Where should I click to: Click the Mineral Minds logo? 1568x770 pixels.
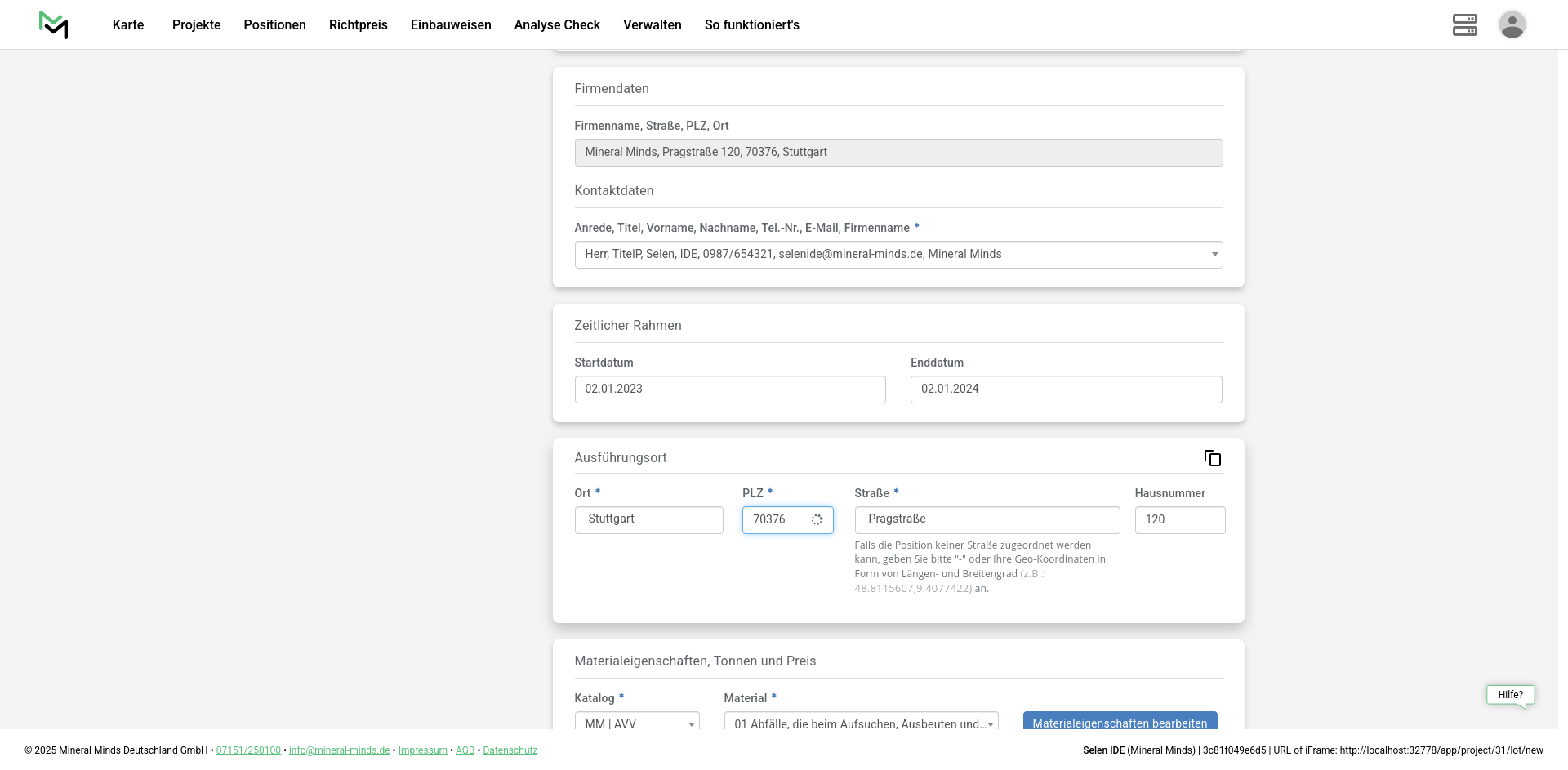[x=54, y=24]
